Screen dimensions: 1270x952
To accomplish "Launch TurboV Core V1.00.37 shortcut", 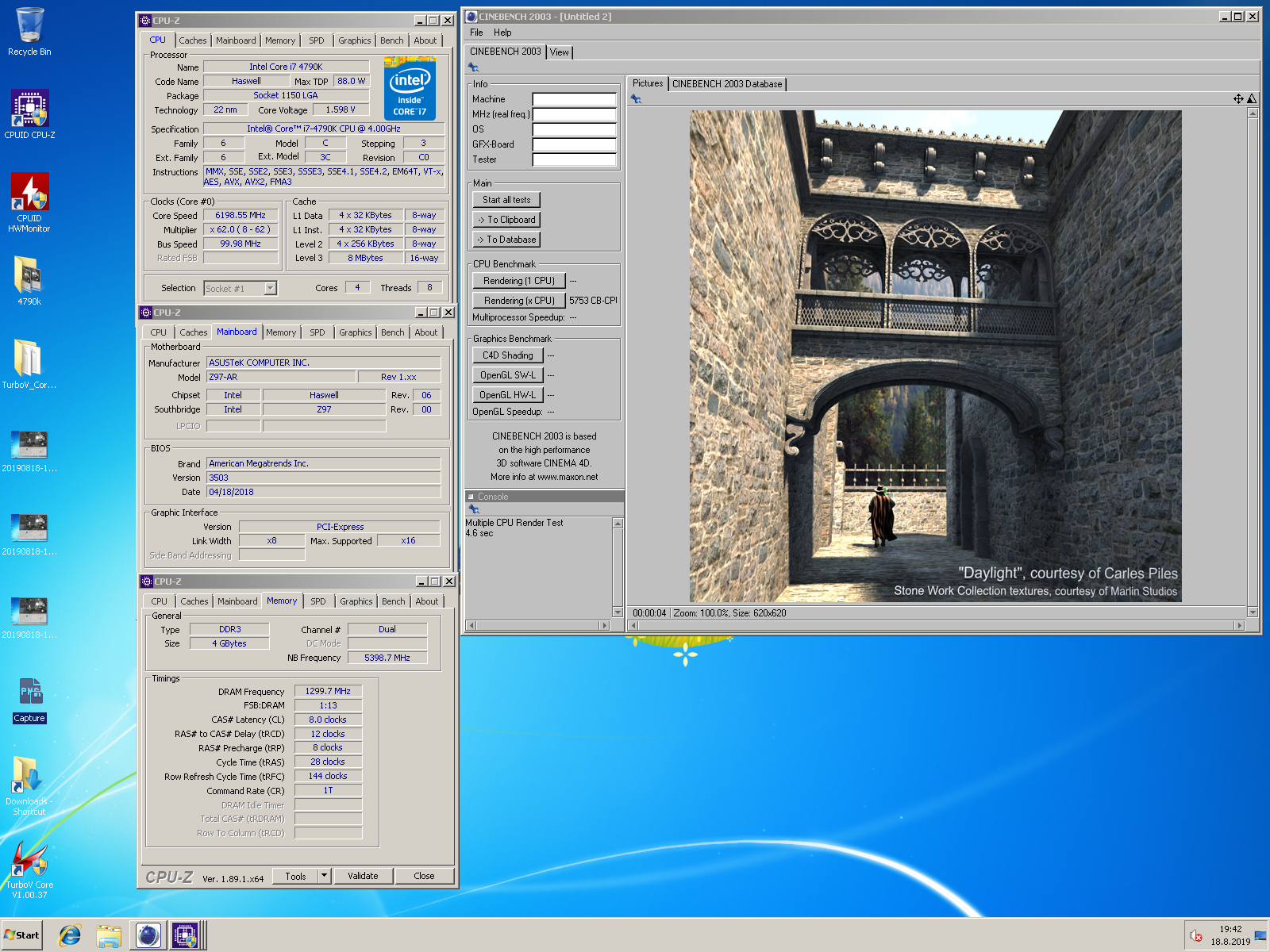I will point(29,869).
